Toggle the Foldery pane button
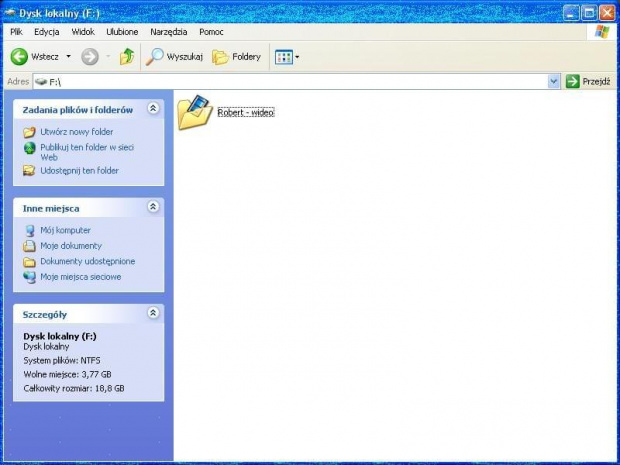Image resolution: width=620 pixels, height=465 pixels. point(237,57)
